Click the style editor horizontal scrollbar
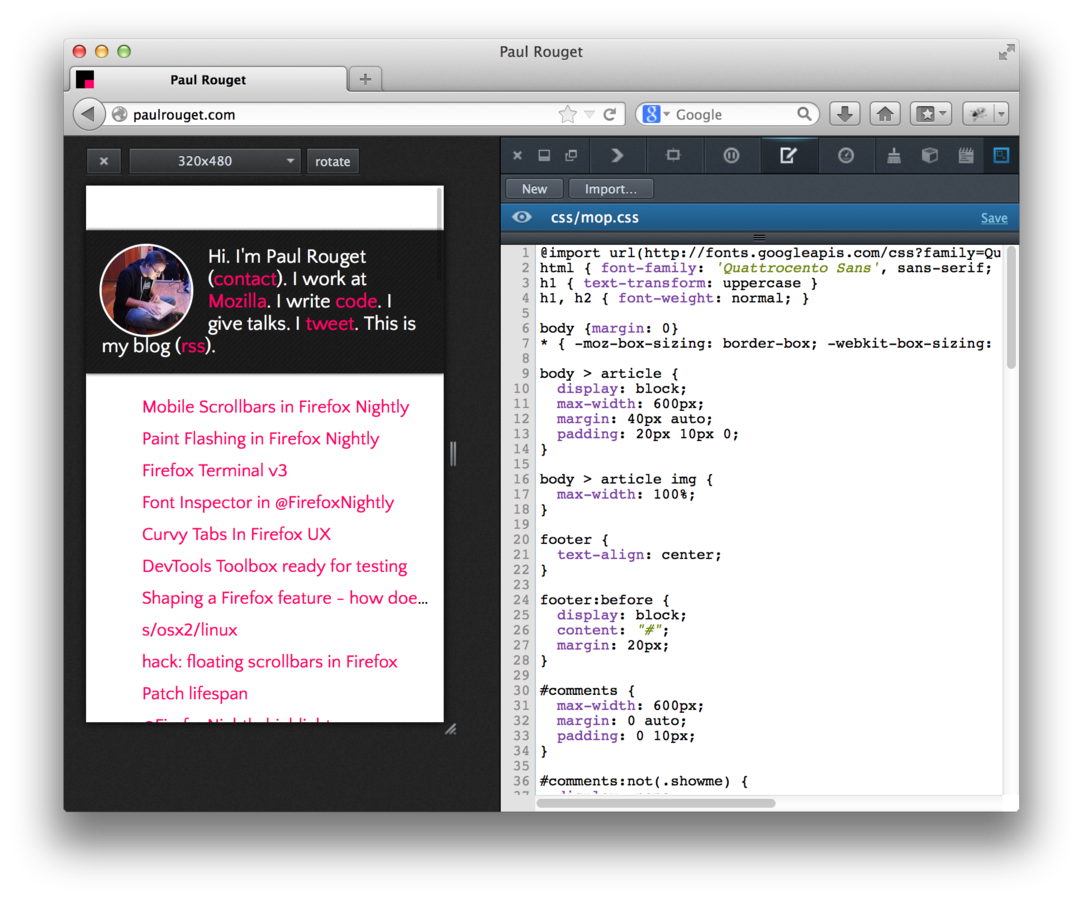This screenshot has height=900, width=1083. 655,803
